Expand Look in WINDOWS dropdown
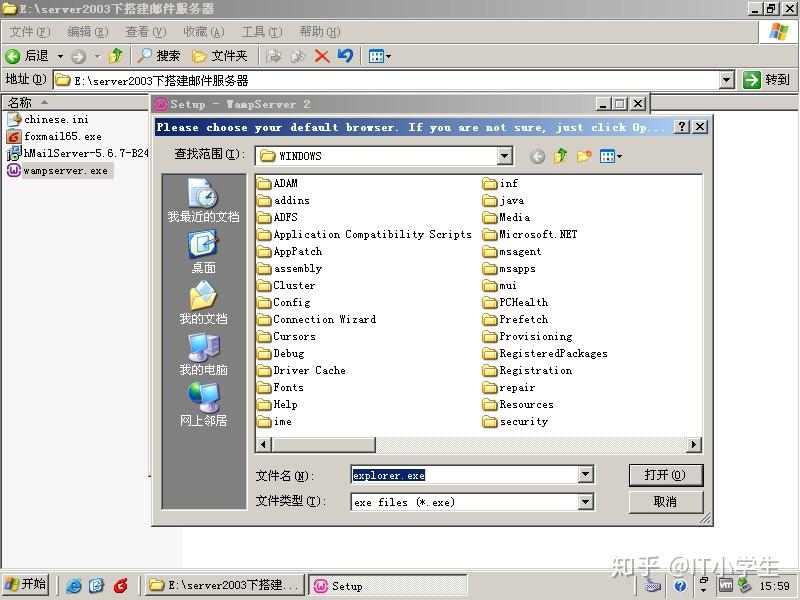 pos(505,156)
